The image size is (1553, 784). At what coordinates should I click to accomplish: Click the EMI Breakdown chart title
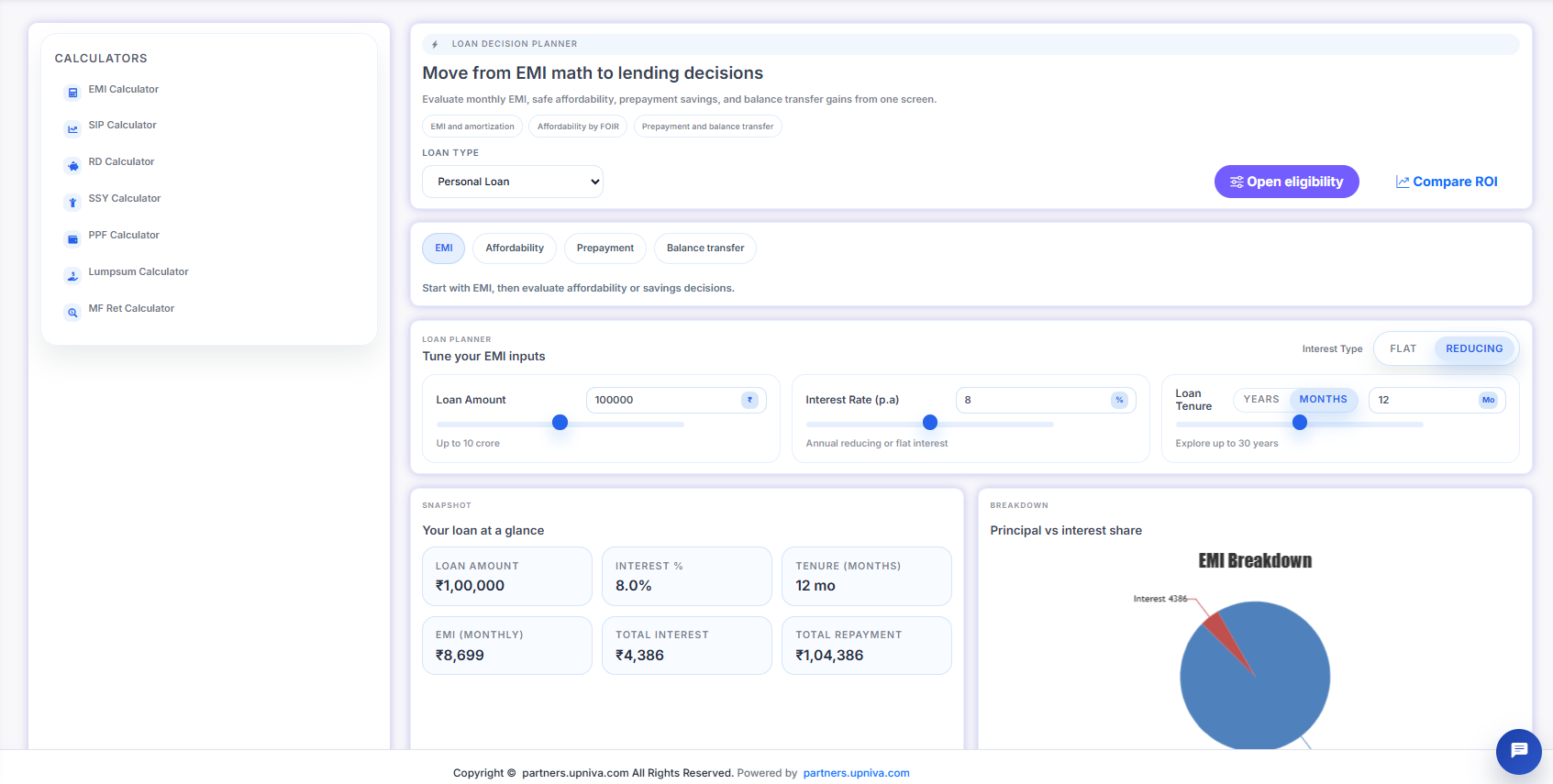pos(1255,560)
